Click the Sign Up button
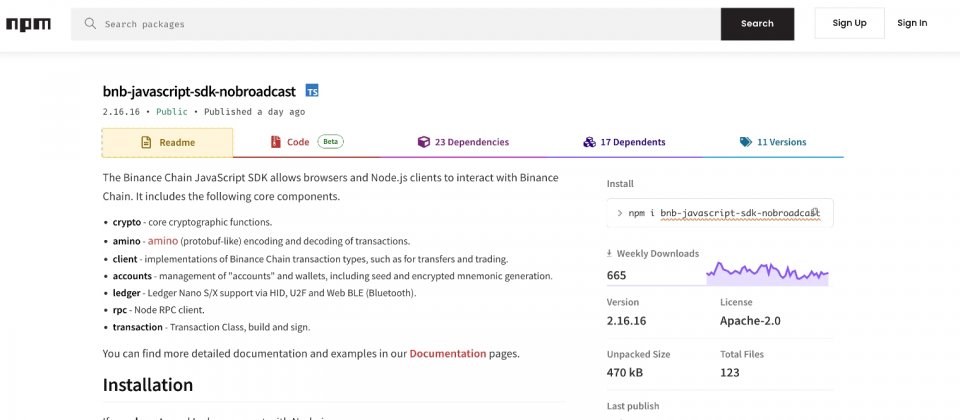Viewport: 960px width, 420px height. (x=849, y=23)
